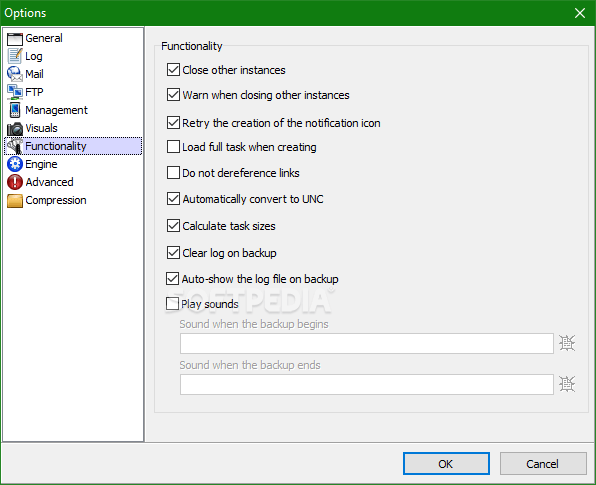The width and height of the screenshot is (596, 485).
Task: Open the Compression options page
Action: tap(56, 200)
